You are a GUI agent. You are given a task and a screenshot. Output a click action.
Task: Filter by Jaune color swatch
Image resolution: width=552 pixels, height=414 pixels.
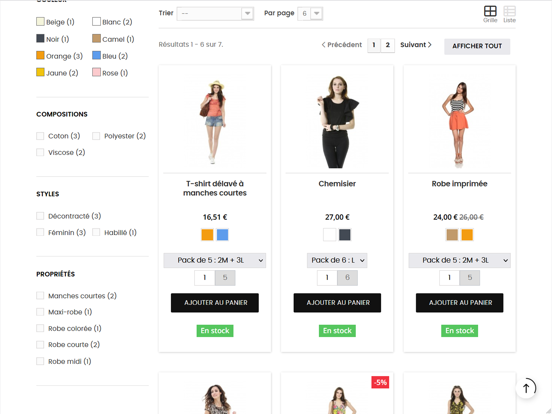pos(40,72)
